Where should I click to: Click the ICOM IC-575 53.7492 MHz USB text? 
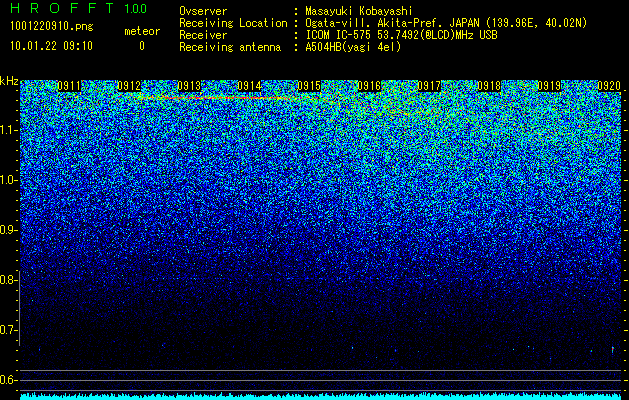point(401,35)
